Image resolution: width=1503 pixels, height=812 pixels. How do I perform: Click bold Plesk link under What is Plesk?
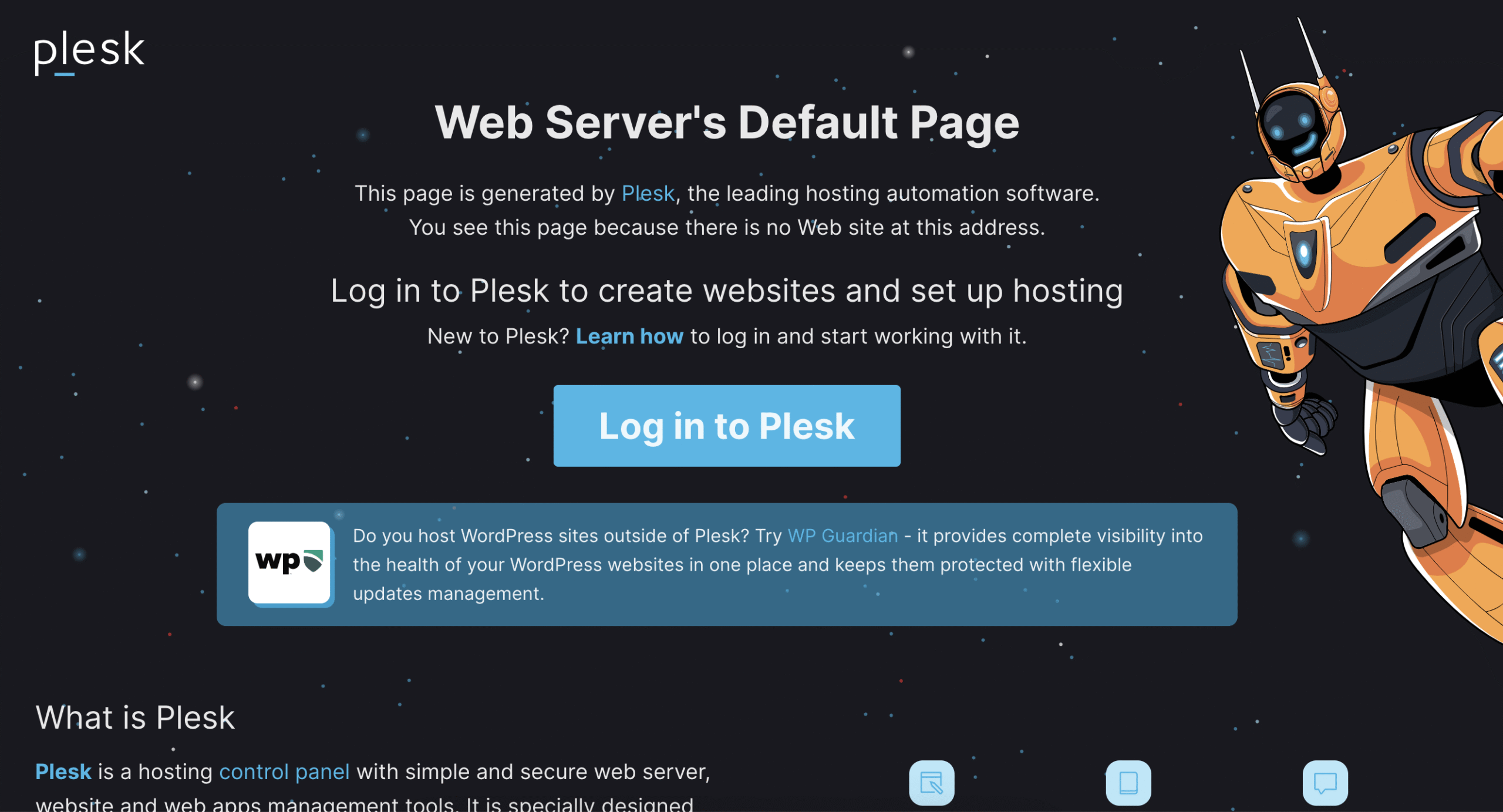click(x=63, y=771)
